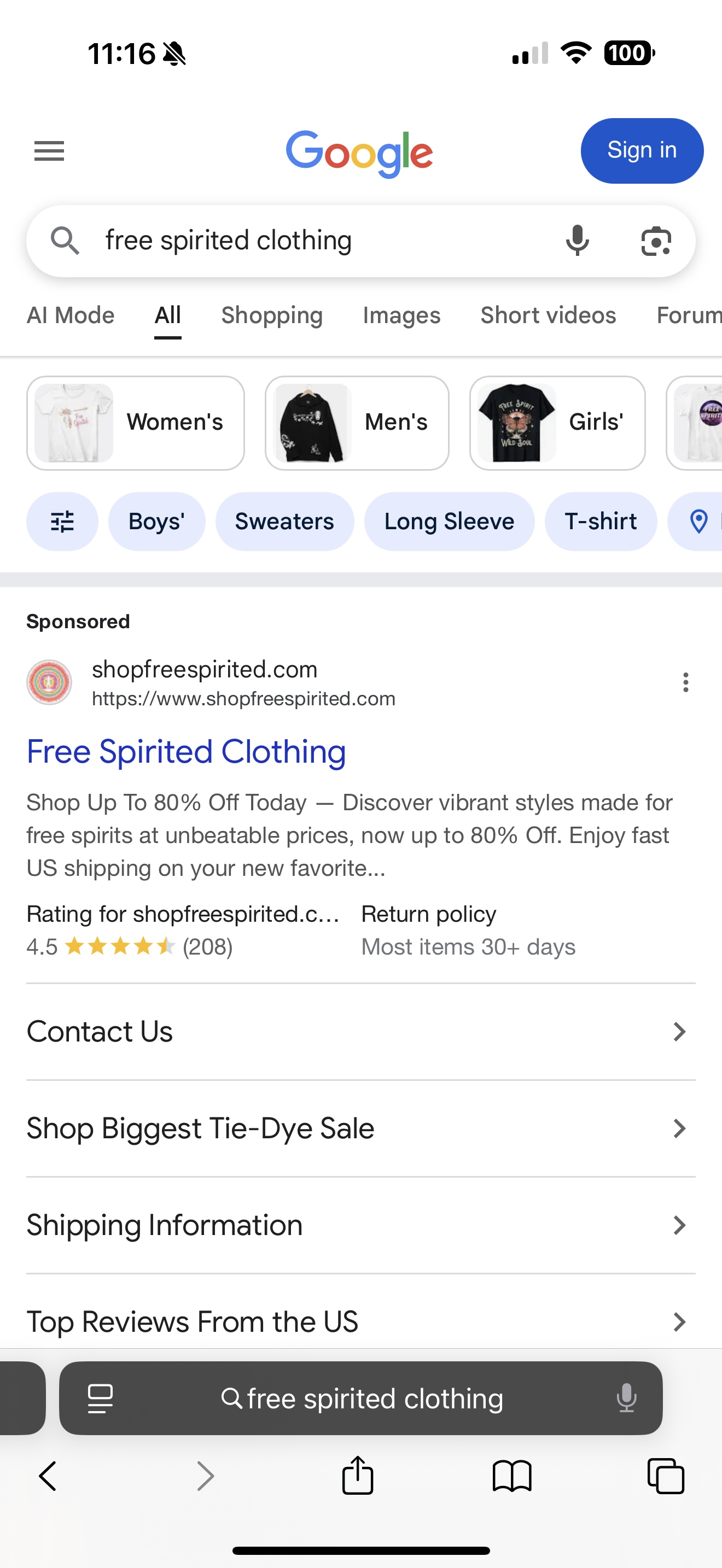Select the Women's category thumbnail
This screenshot has width=722, height=1568.
[135, 423]
